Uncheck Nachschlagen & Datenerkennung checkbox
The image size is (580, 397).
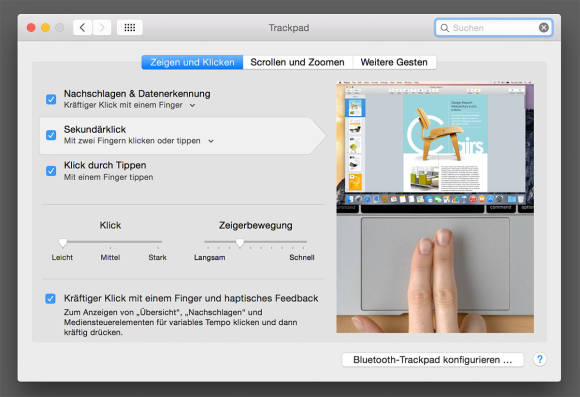click(51, 99)
